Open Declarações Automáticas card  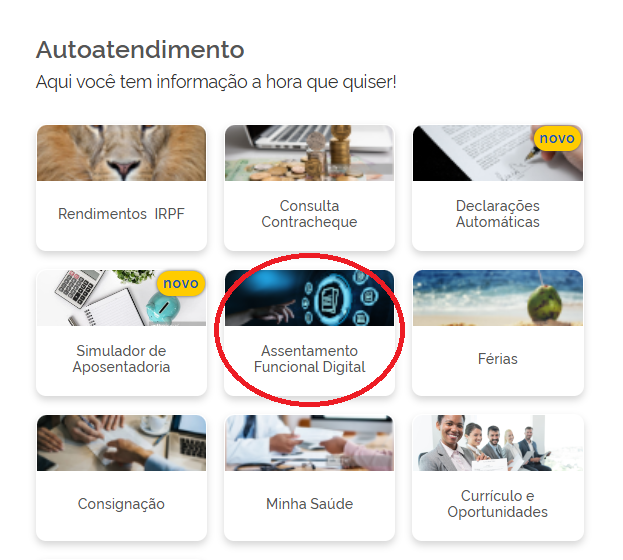tap(498, 188)
